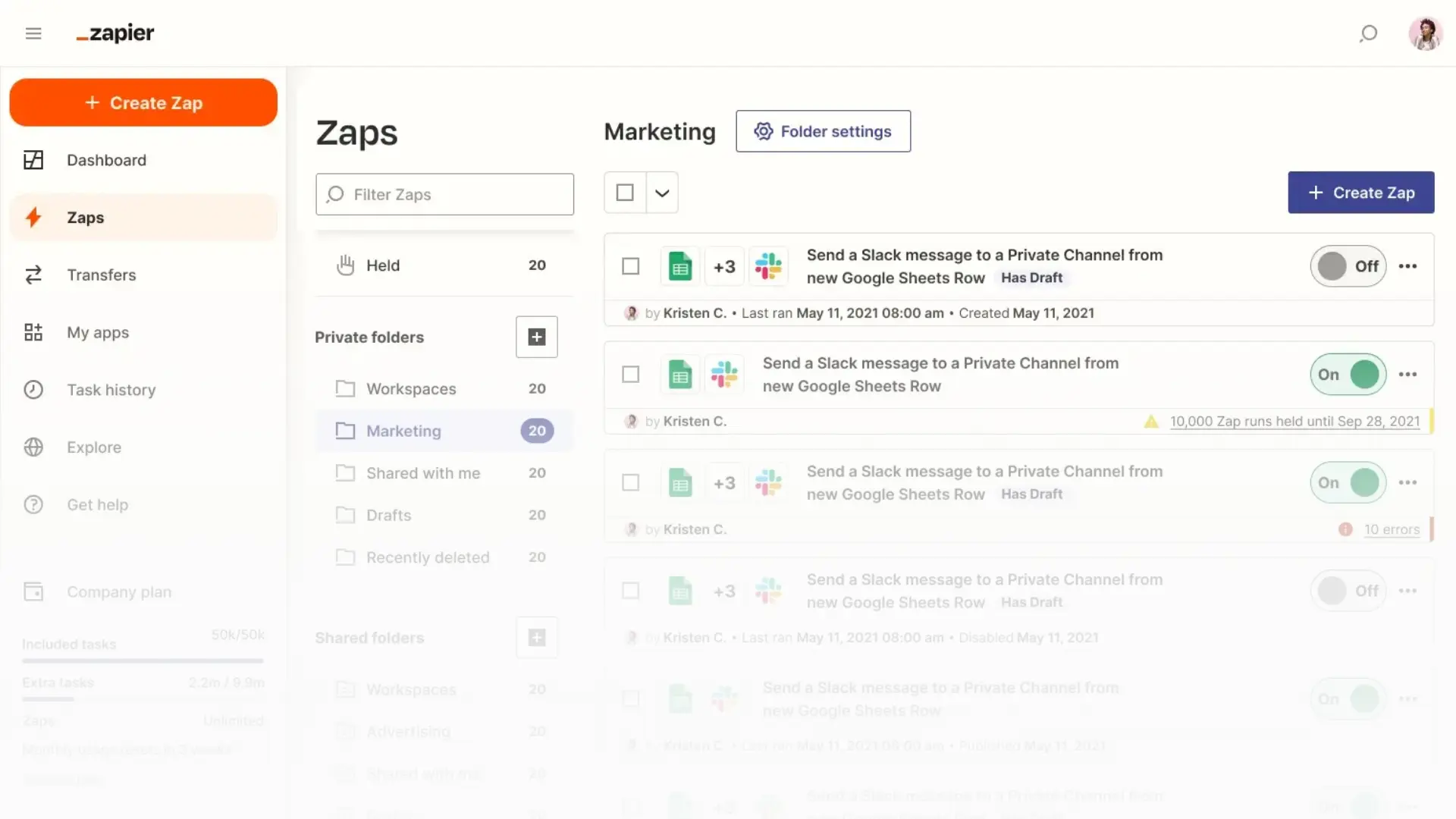Image resolution: width=1456 pixels, height=819 pixels.
Task: Add a new shared folder
Action: [537, 638]
